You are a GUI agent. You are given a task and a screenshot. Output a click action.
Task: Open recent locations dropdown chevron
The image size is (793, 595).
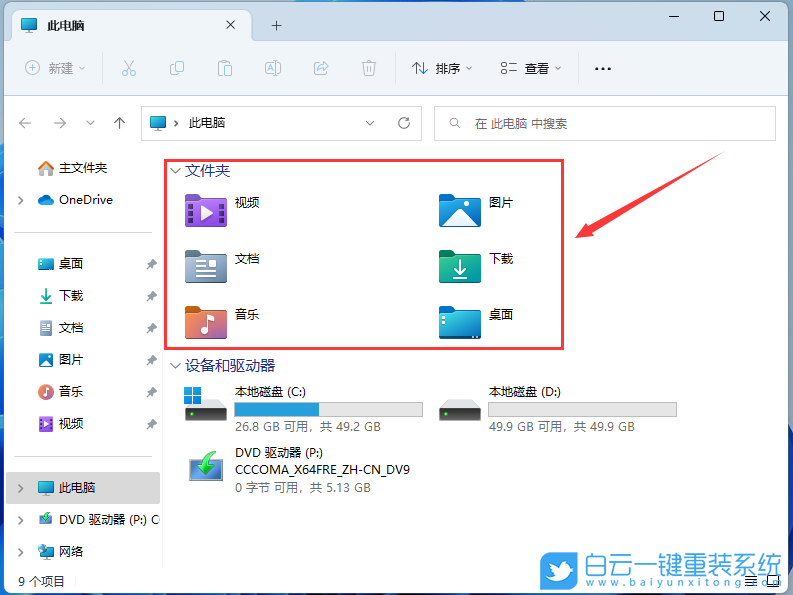tap(90, 123)
